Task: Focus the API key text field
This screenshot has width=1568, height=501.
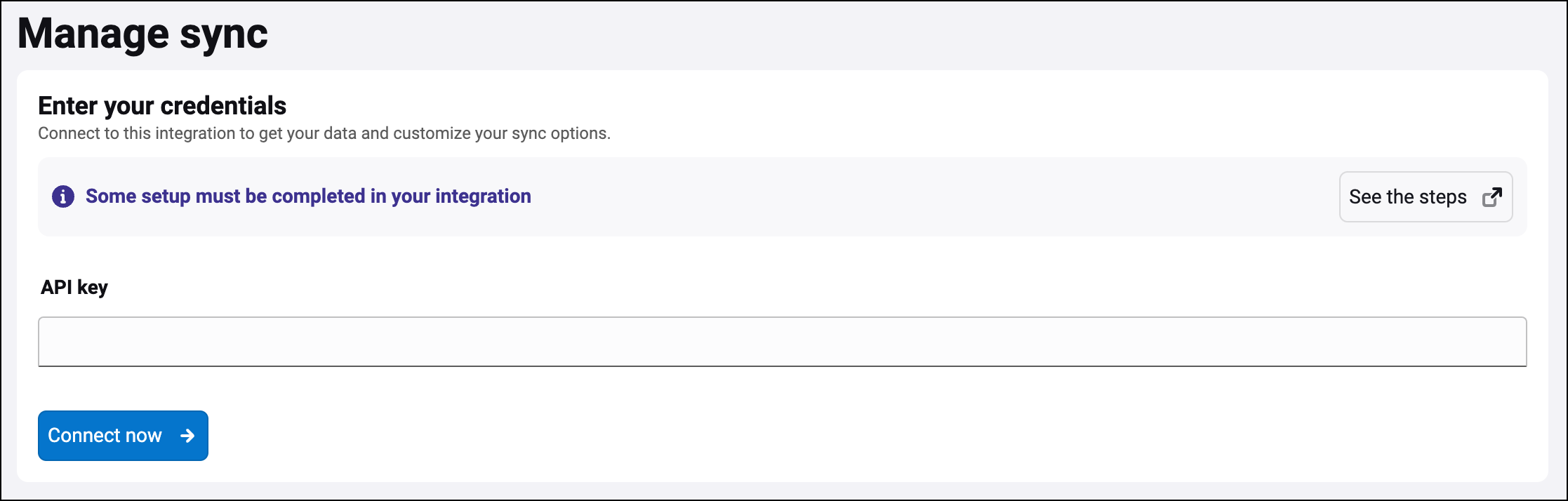Action: pos(782,342)
